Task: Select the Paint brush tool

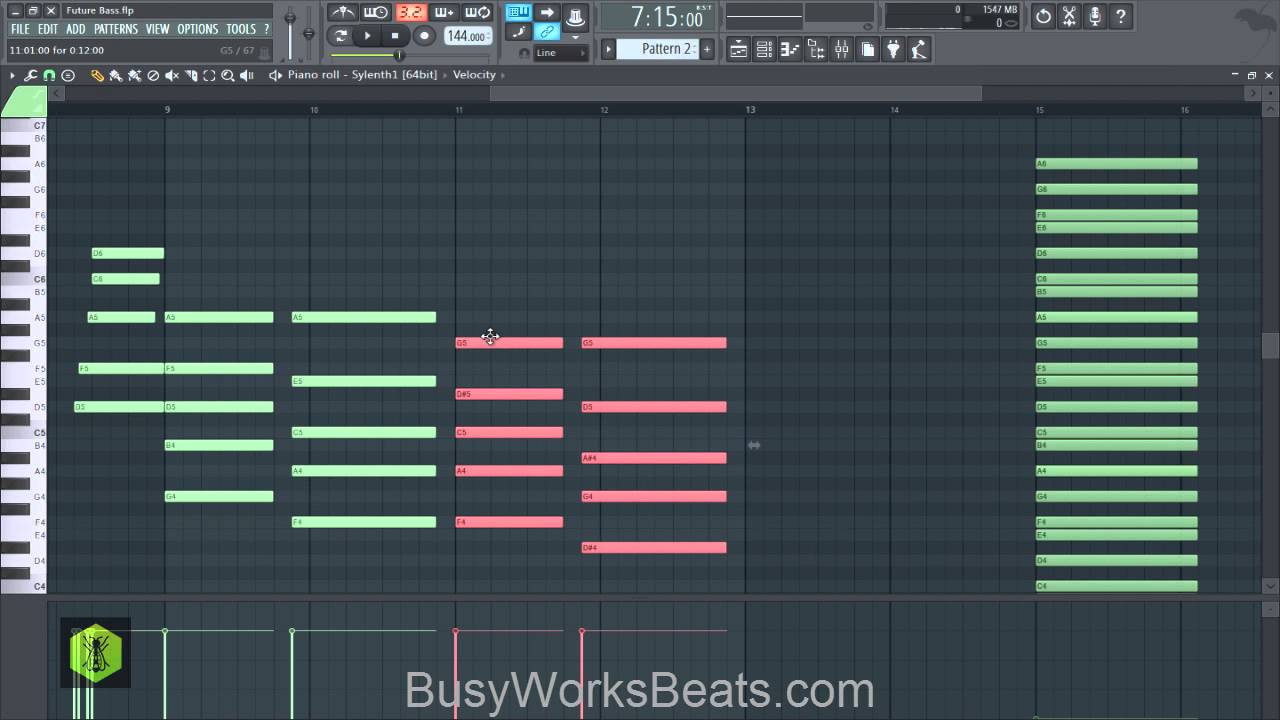Action: [x=115, y=75]
